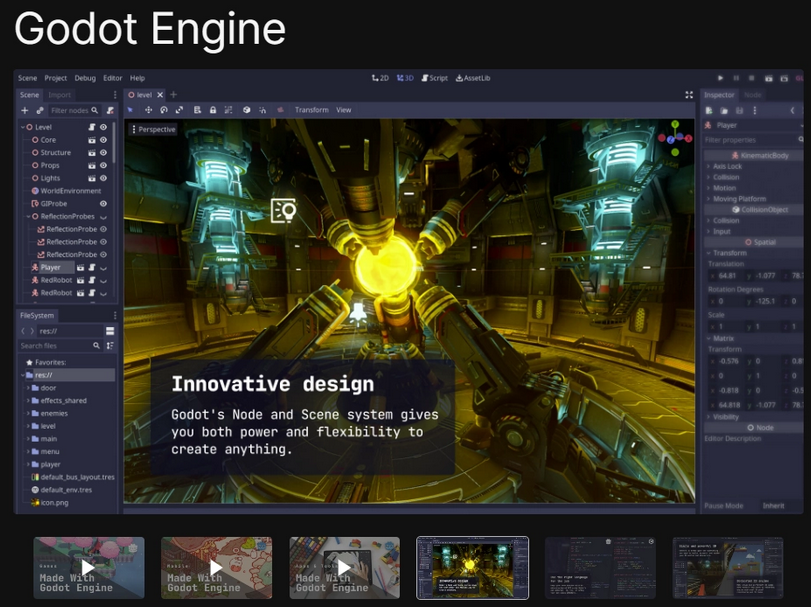The width and height of the screenshot is (811, 607).
Task: Open the Perspective view options button
Action: [153, 129]
